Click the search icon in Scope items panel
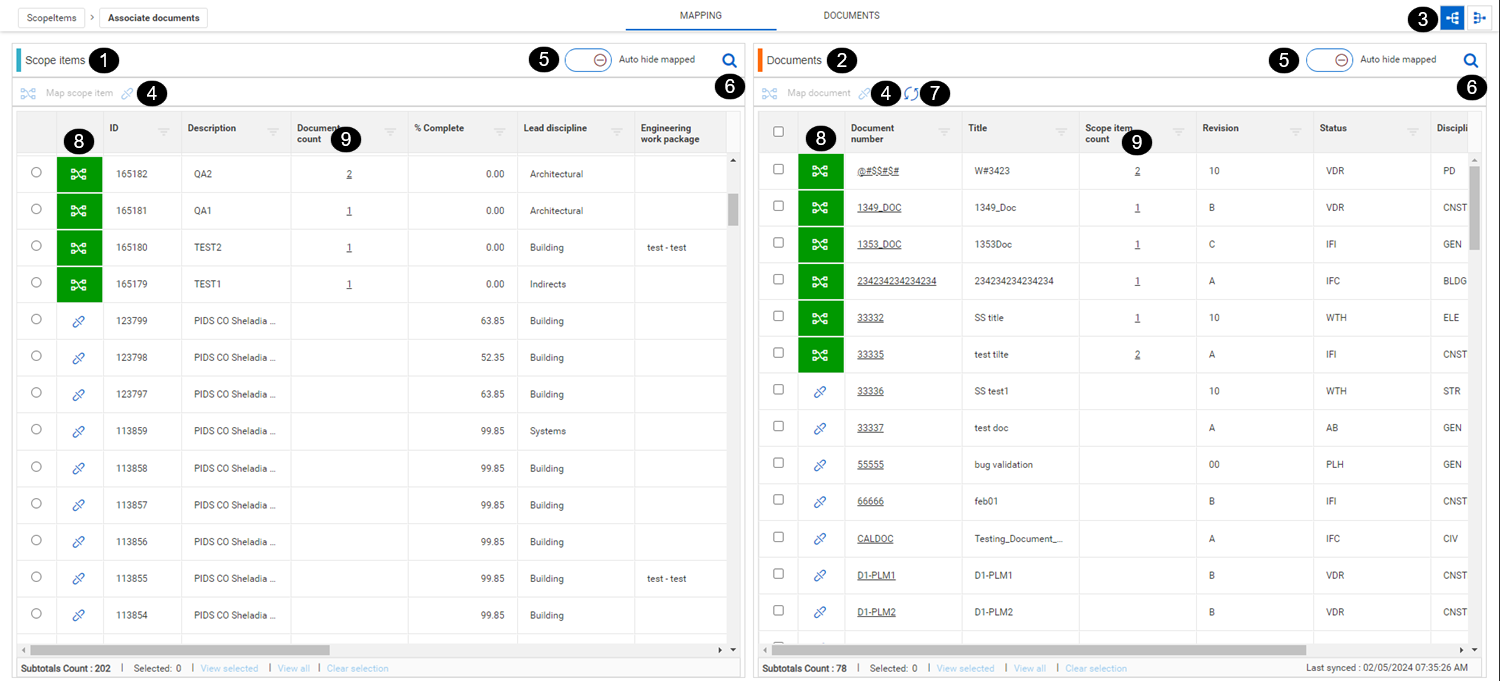Viewport: 1500px width, 681px height. [729, 60]
